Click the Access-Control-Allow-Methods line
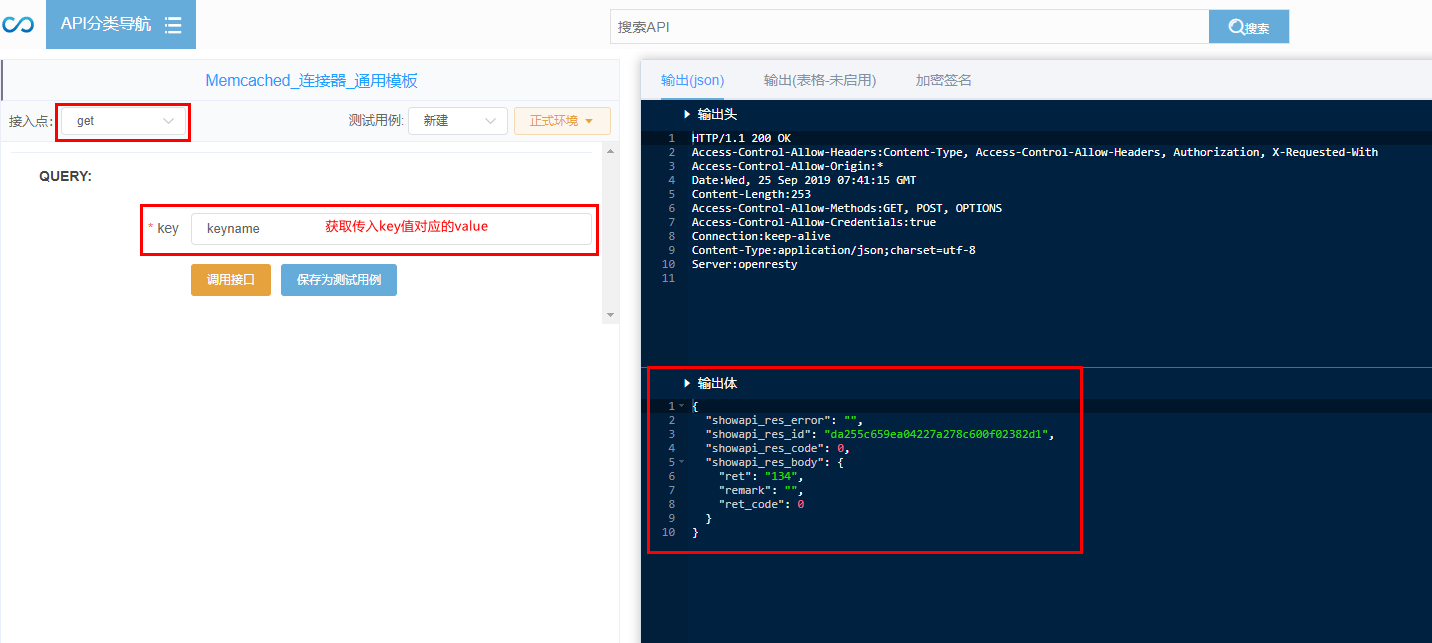Screen dimensions: 1432x643 click(x=846, y=208)
